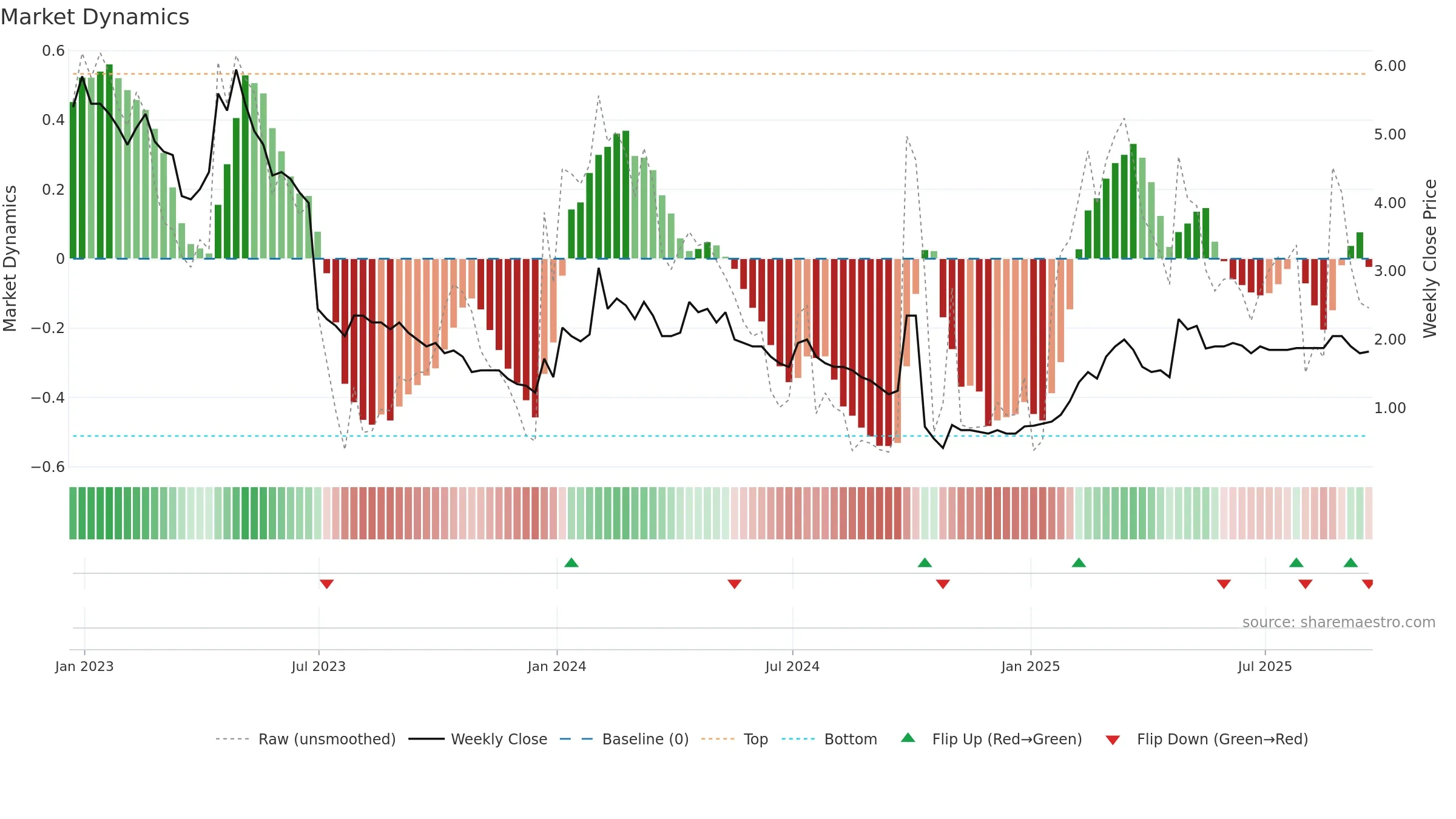Select the Jul 2025 x-axis label
The height and width of the screenshot is (819, 1456).
click(1265, 666)
